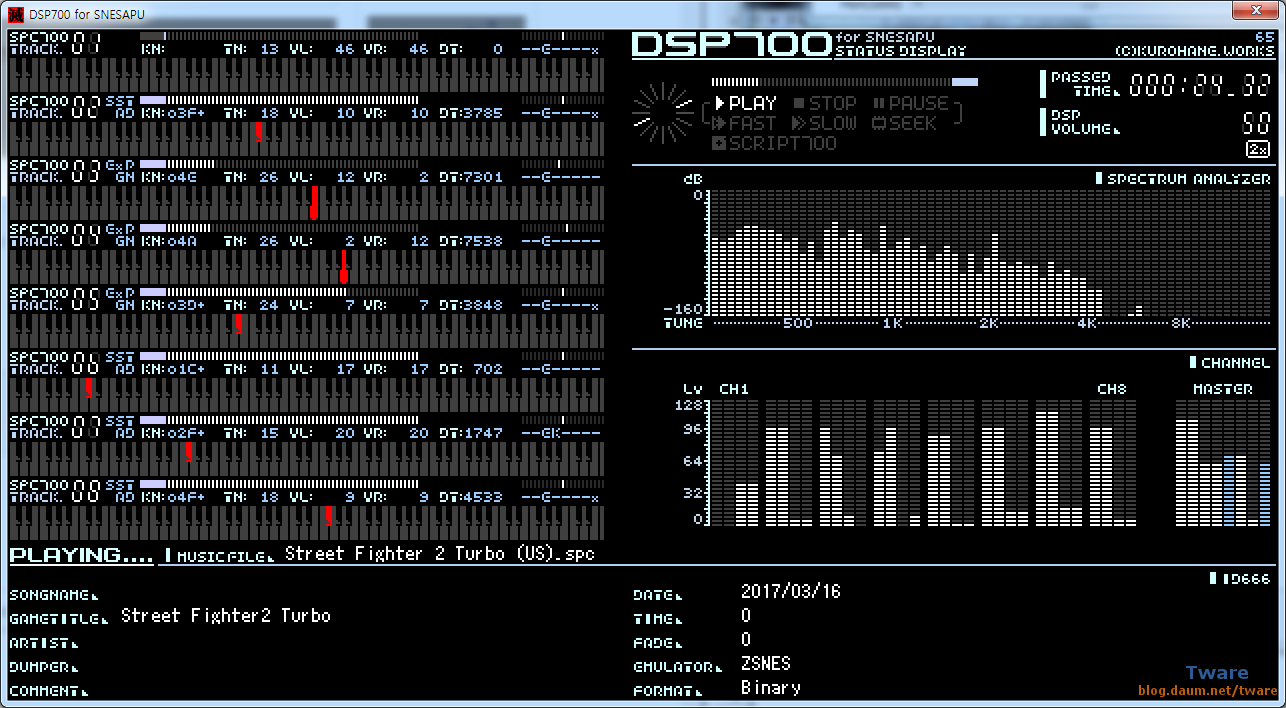Click track 06 envelope level bar
Viewport: 1286px width, 708px height.
coord(279,356)
